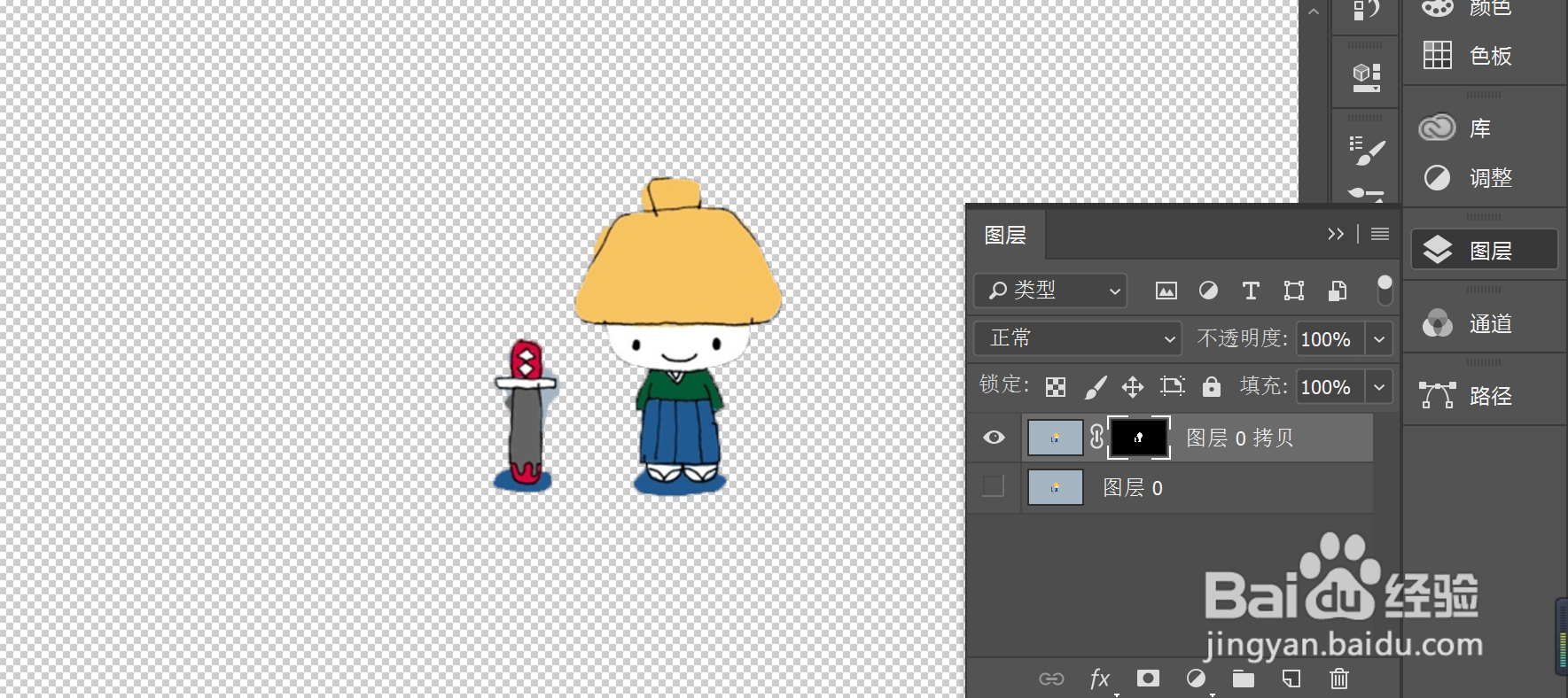1568x698 pixels.
Task: Open the 图层 panel from the side dock
Action: tap(1484, 251)
